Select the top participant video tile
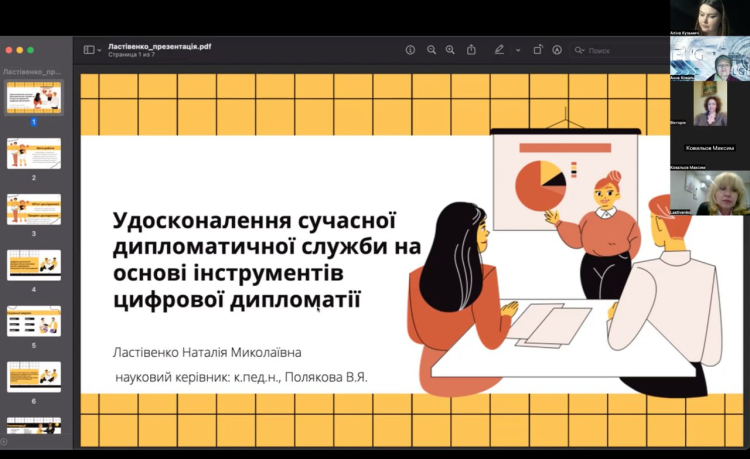This screenshot has height=459, width=750. point(709,17)
